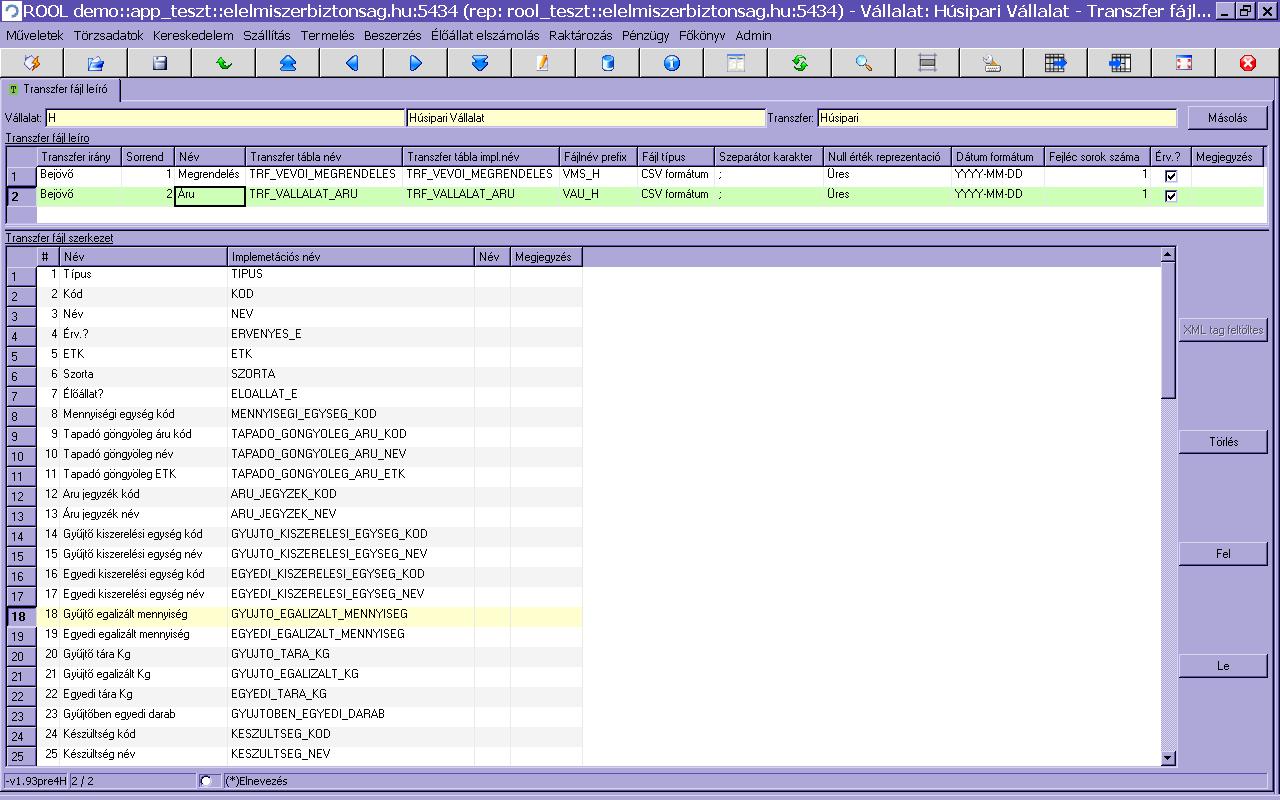Switch to Transzfer fájl leíró tab
Screen dimensions: 1280x800
click(62, 90)
